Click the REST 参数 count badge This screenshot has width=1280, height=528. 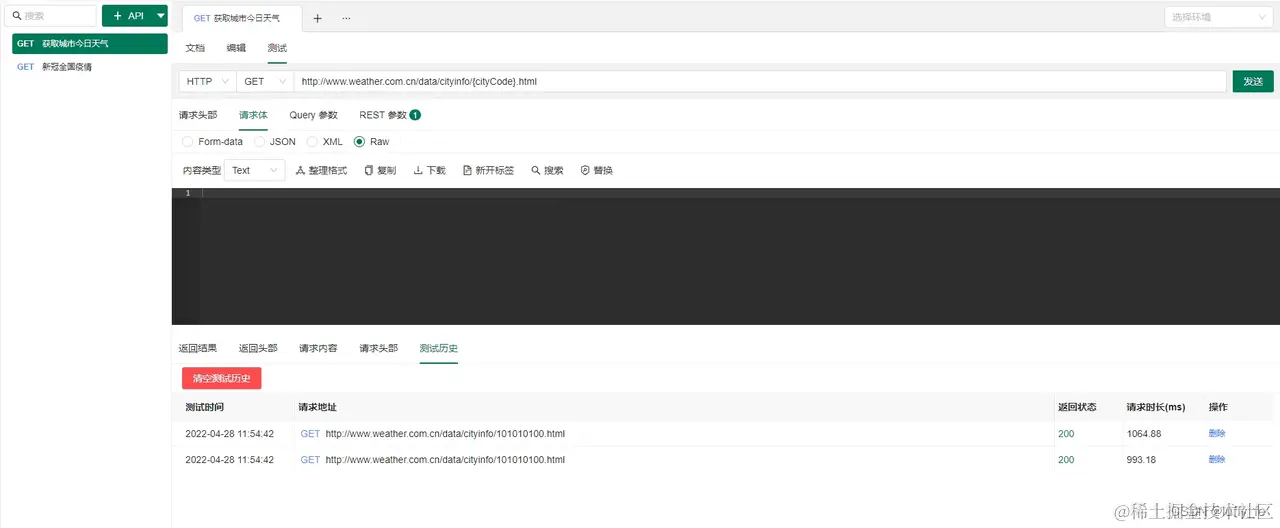[415, 115]
